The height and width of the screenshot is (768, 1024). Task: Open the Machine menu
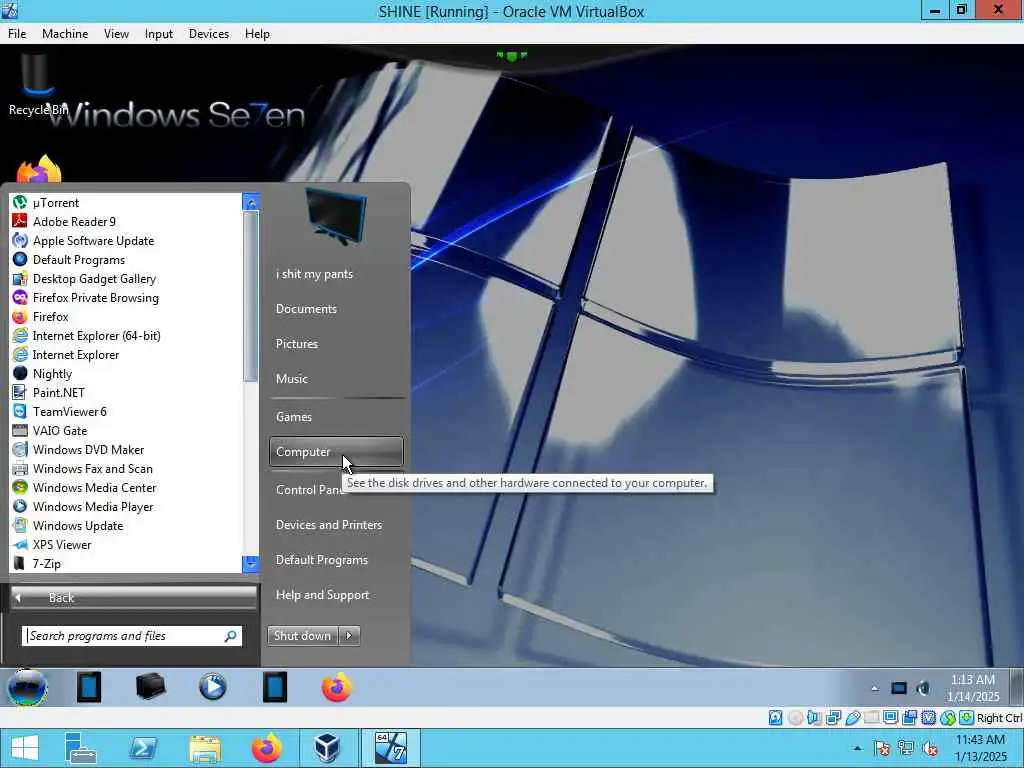(x=65, y=34)
